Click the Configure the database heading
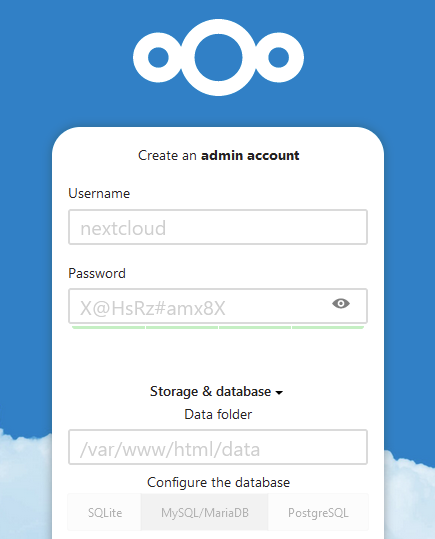The height and width of the screenshot is (539, 435). tap(218, 483)
